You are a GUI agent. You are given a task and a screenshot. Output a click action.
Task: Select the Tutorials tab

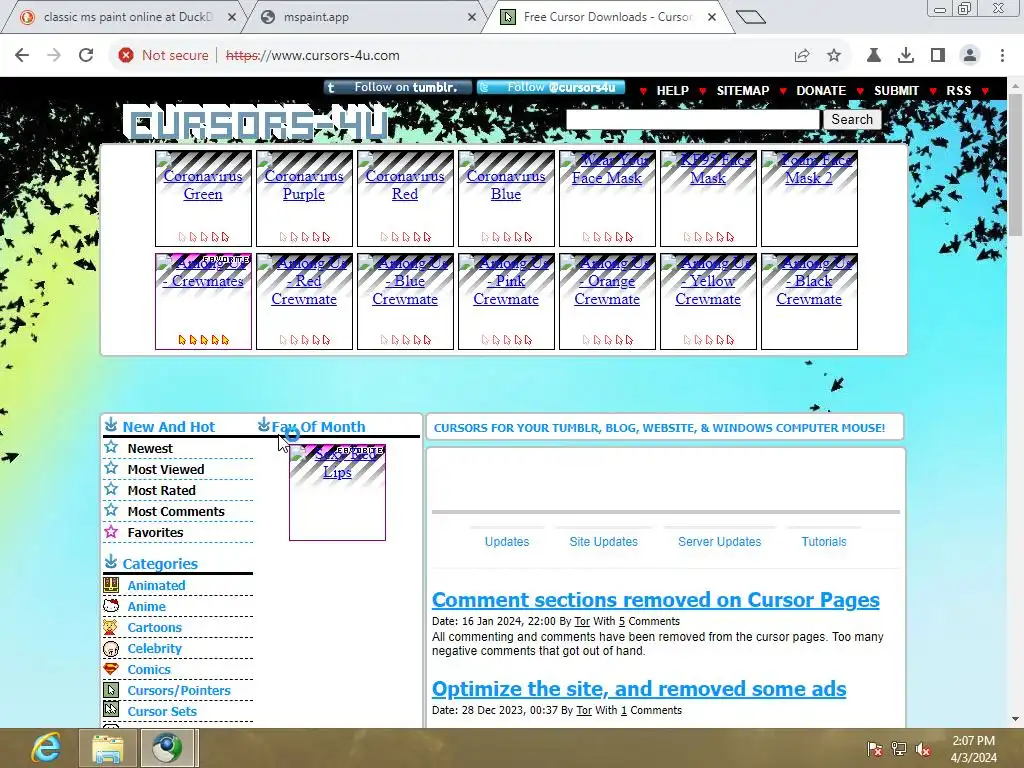pyautogui.click(x=824, y=542)
